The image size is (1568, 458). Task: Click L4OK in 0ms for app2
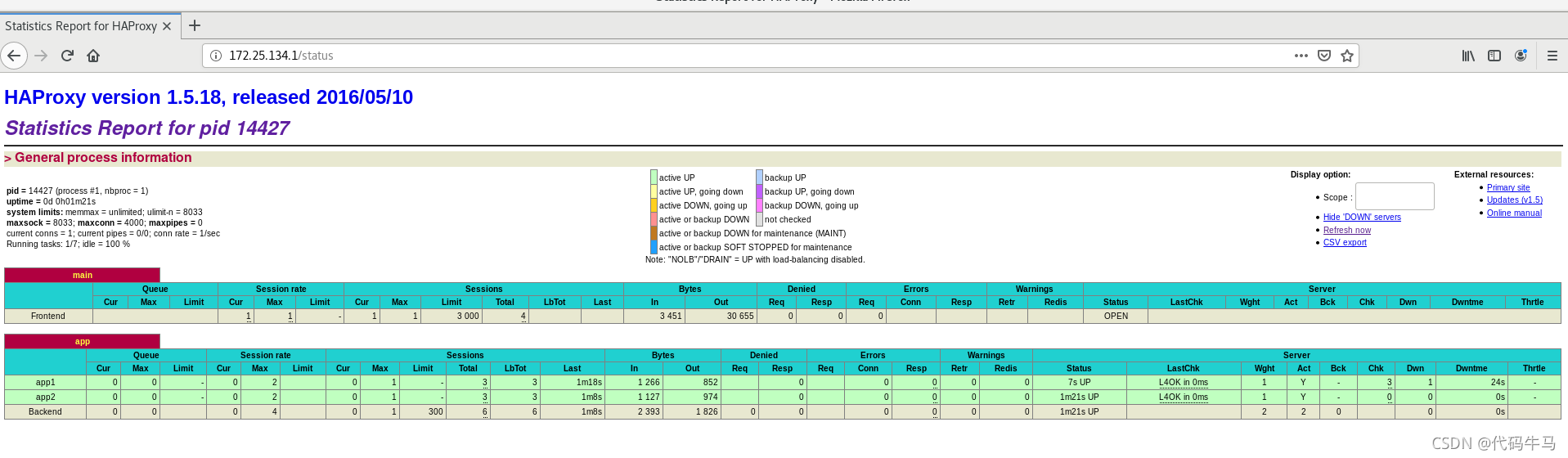[1183, 397]
